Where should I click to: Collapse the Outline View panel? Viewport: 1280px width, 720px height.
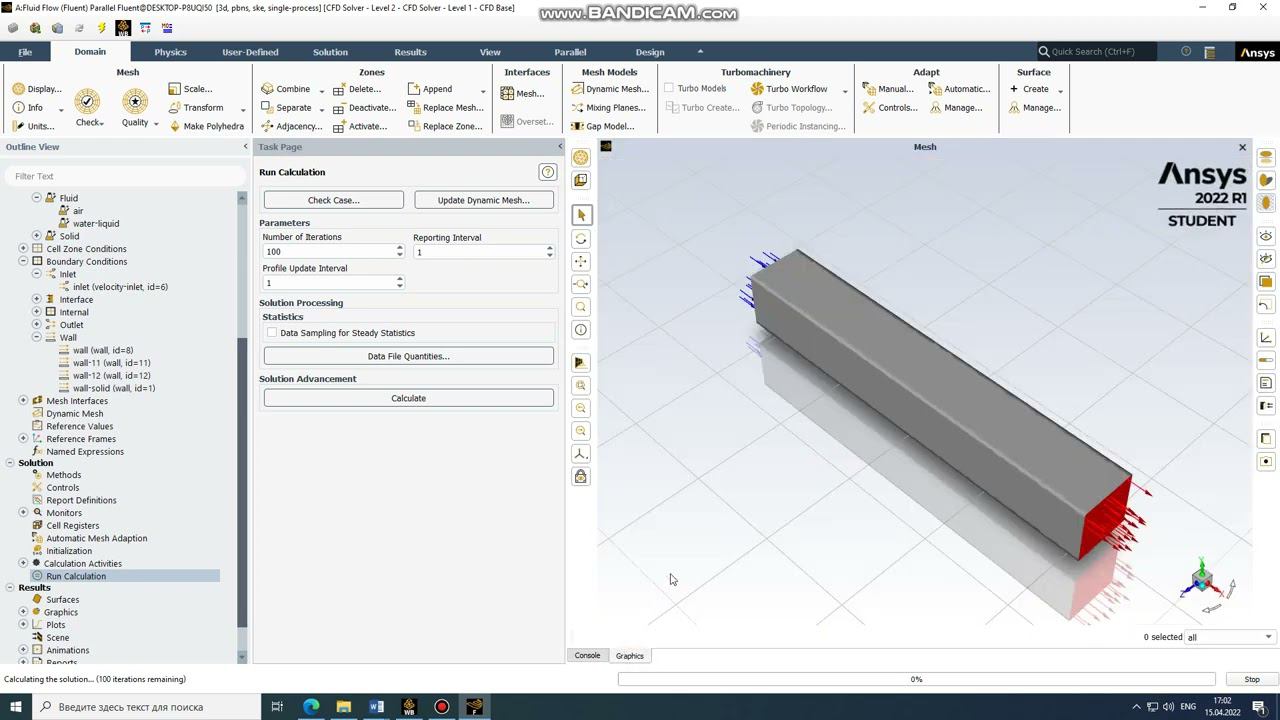coord(245,147)
